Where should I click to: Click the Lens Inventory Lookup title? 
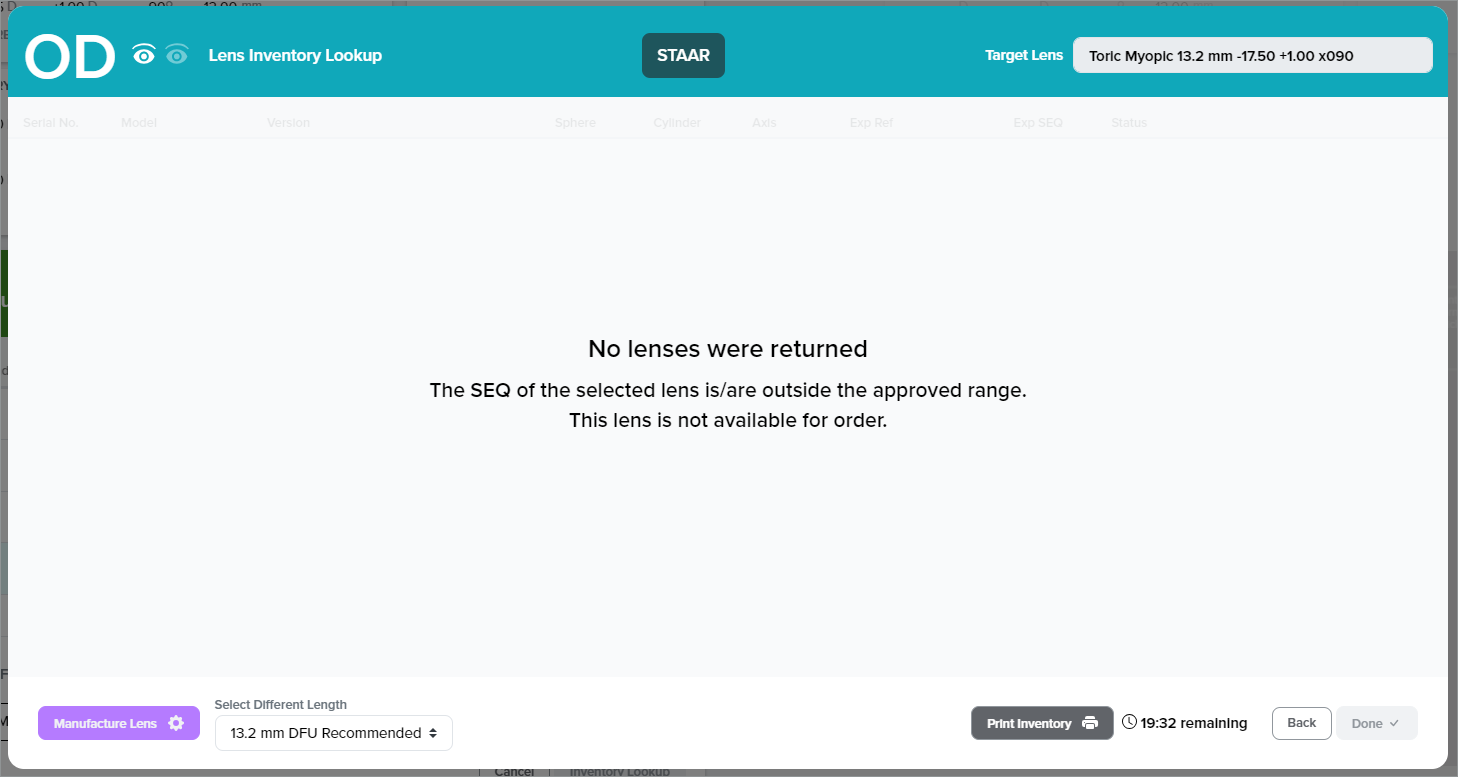tap(295, 56)
